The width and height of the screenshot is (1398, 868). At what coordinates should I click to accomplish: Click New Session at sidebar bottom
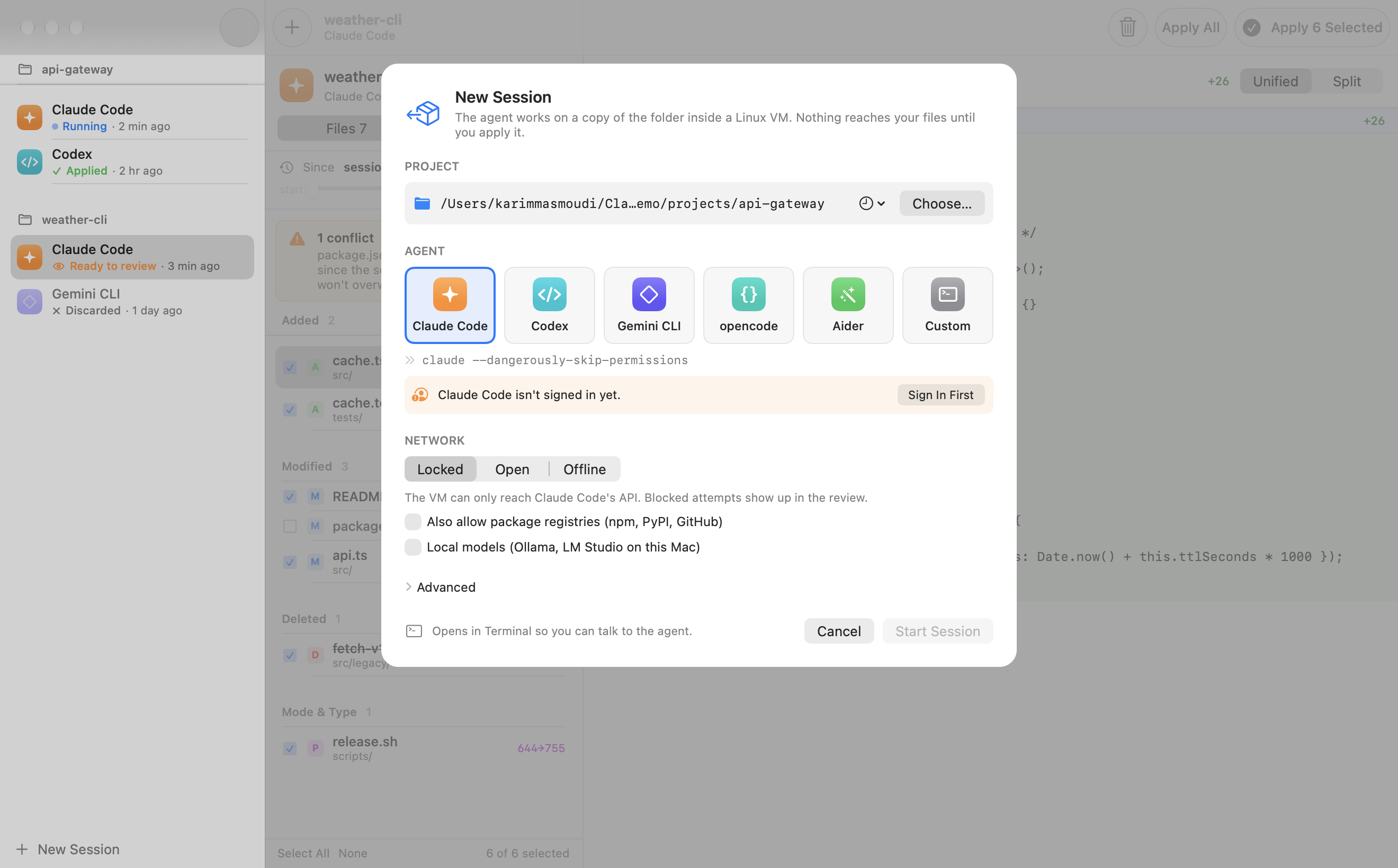tap(68, 849)
